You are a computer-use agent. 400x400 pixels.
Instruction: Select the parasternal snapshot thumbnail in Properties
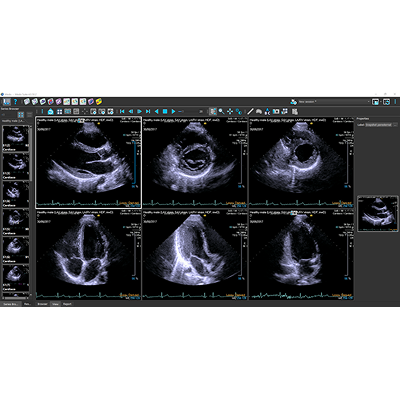[378, 213]
